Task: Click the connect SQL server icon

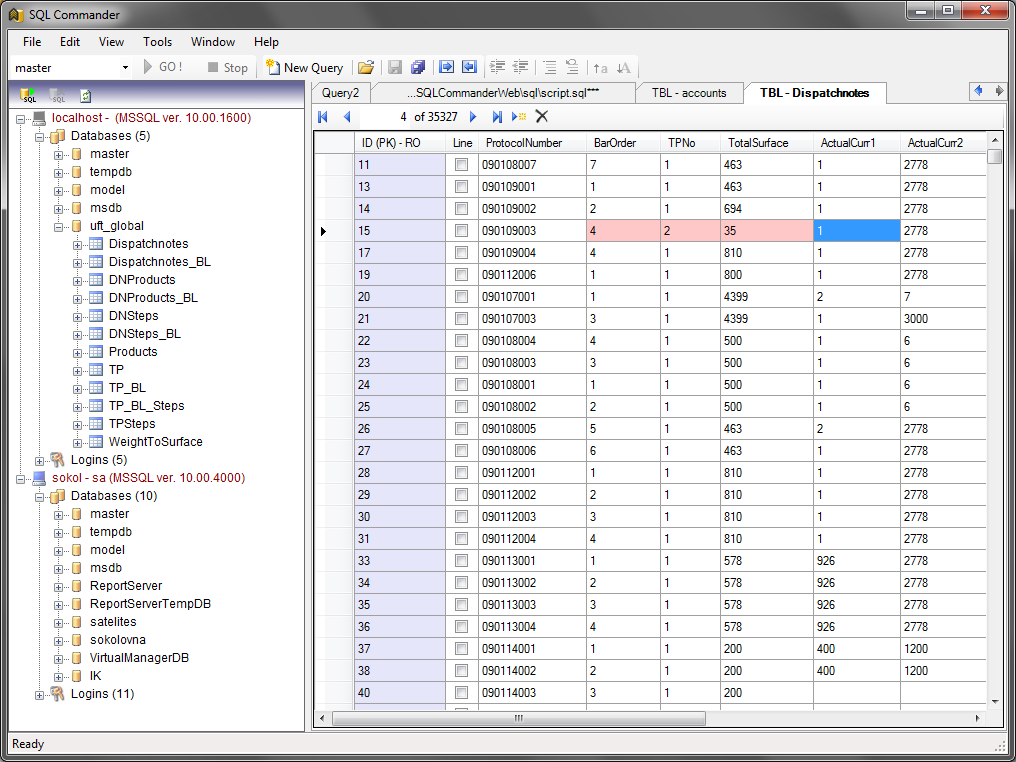Action: [28, 96]
